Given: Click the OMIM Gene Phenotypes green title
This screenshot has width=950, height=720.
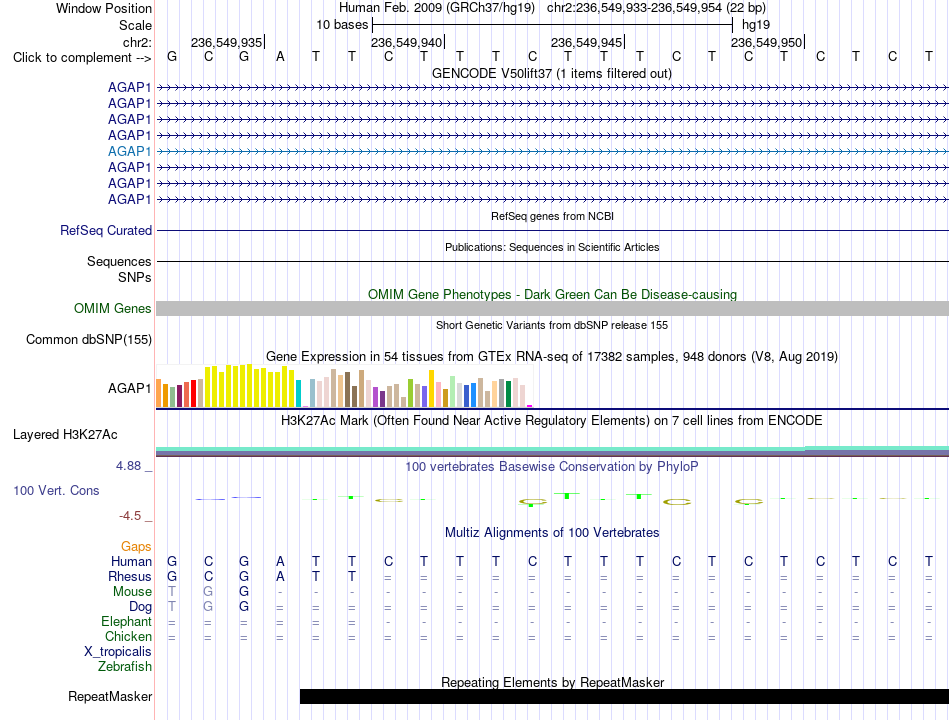Looking at the screenshot, I should click(x=553, y=295).
